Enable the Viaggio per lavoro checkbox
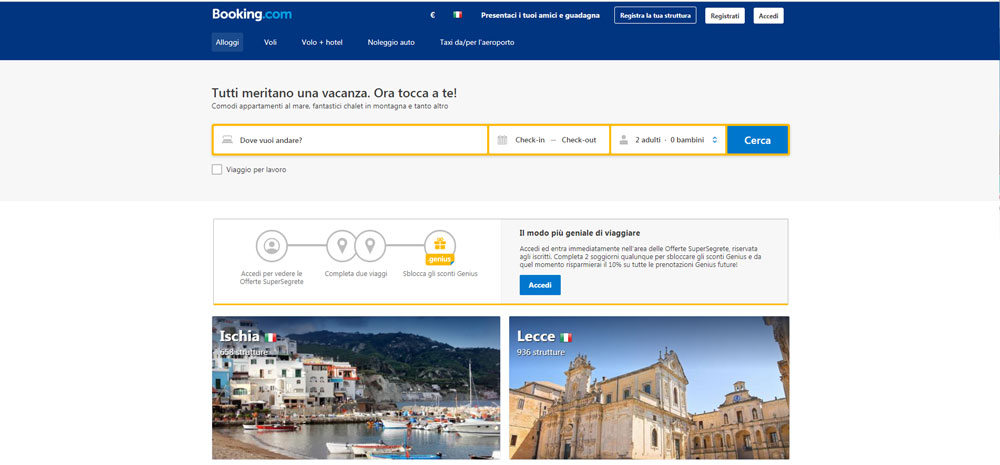The image size is (1000, 465). click(217, 170)
